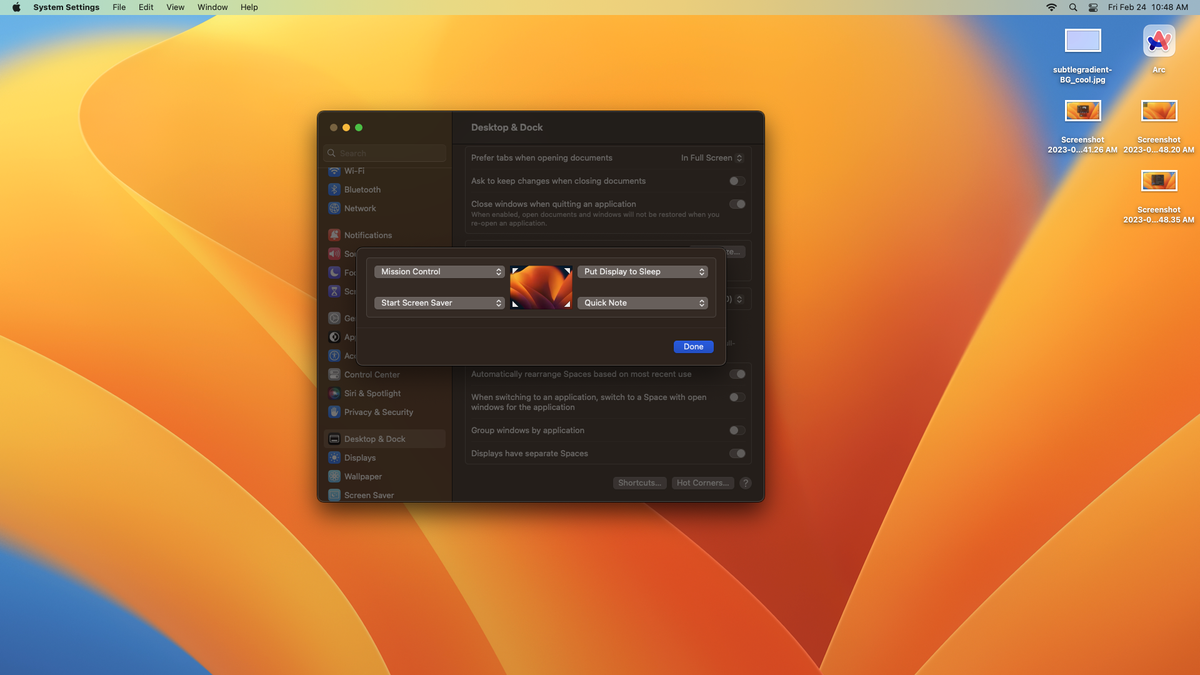Enable Group windows by application
This screenshot has height=675, width=1200.
pos(737,430)
